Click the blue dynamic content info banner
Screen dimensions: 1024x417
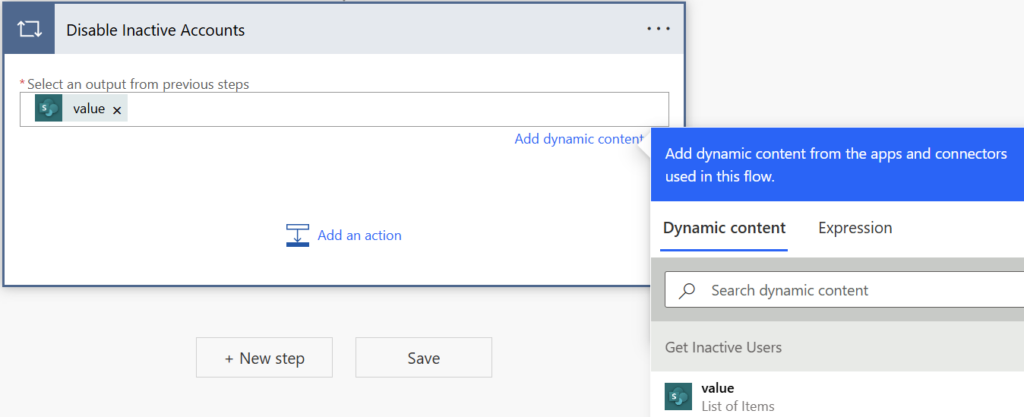(836, 165)
